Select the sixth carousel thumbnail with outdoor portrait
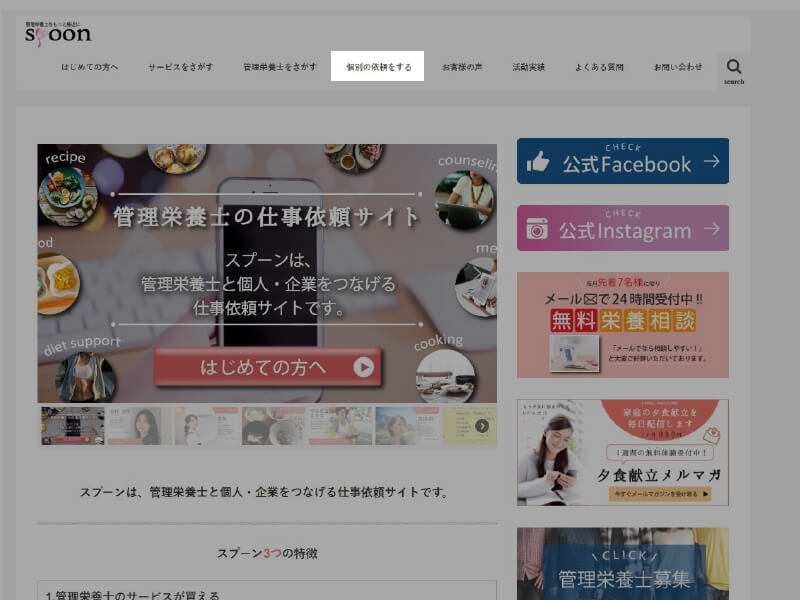This screenshot has width=800, height=600. [x=407, y=426]
